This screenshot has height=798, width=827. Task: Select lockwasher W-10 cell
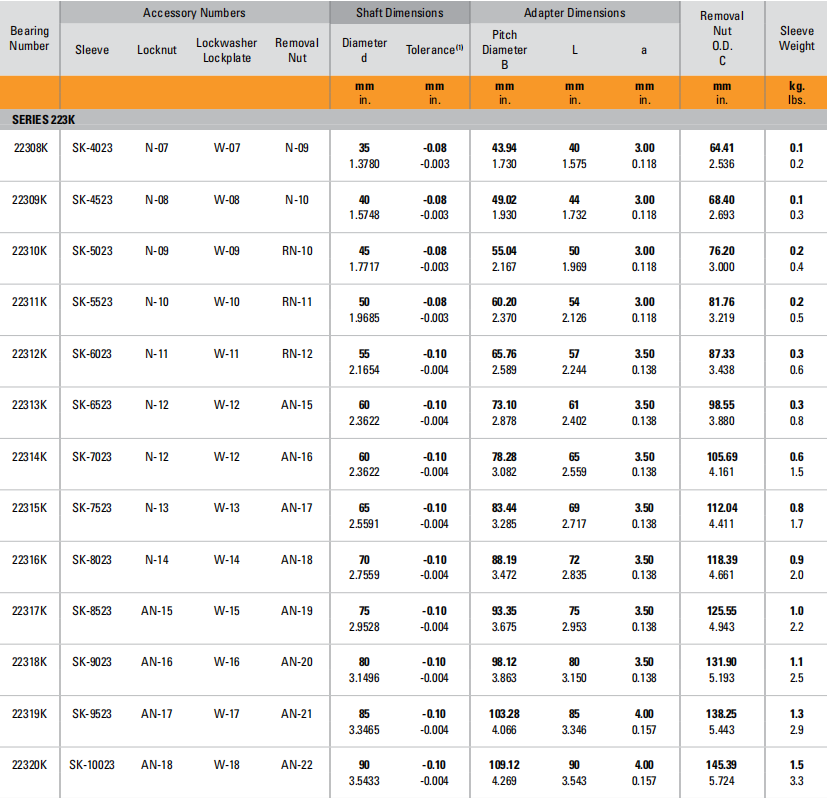coord(226,302)
